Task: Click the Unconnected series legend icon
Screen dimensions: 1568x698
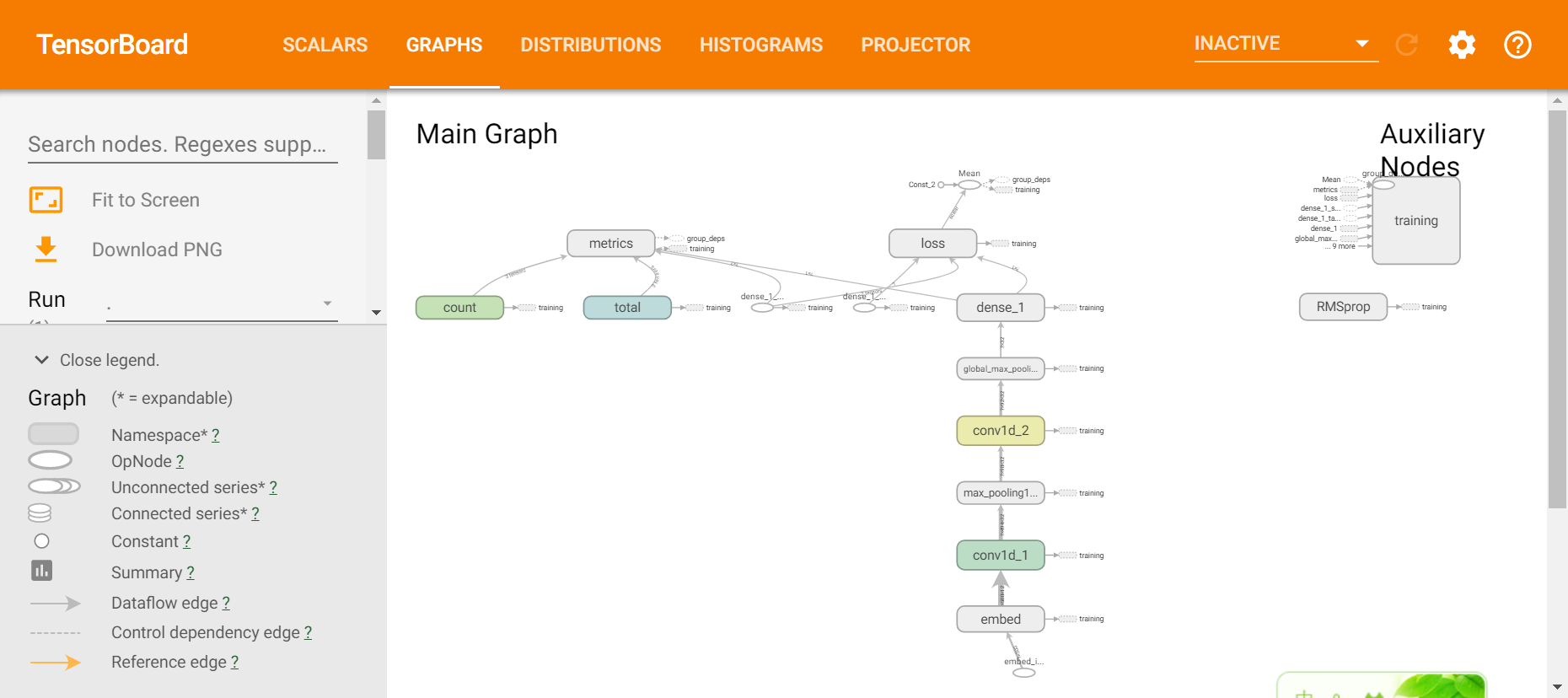Action: [54, 486]
